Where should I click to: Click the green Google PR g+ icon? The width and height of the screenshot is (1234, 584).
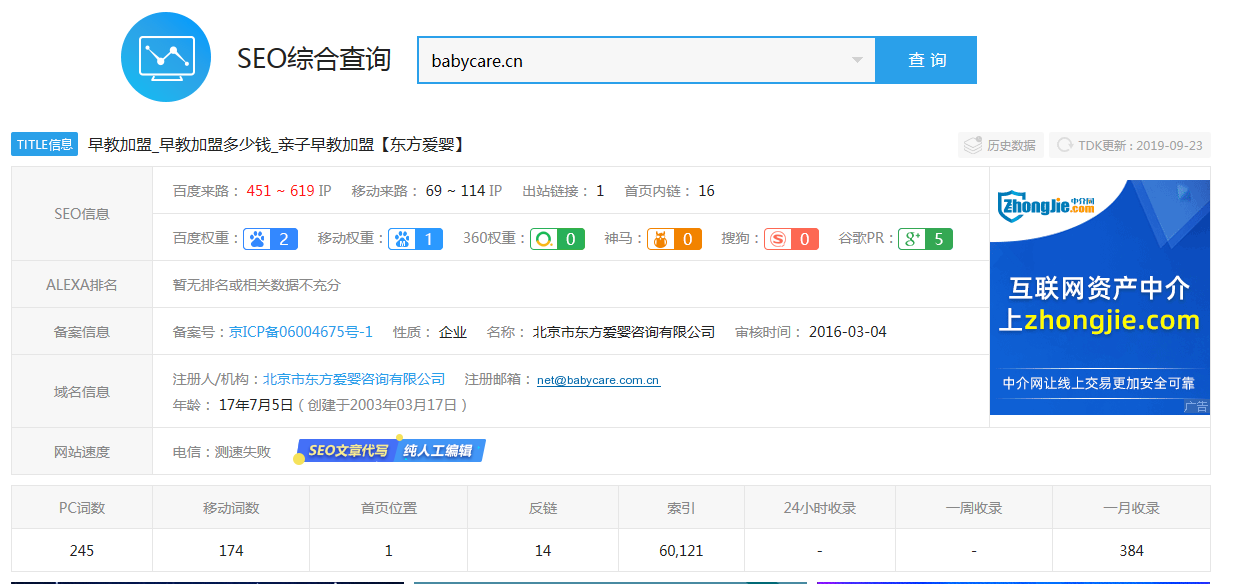pos(911,239)
